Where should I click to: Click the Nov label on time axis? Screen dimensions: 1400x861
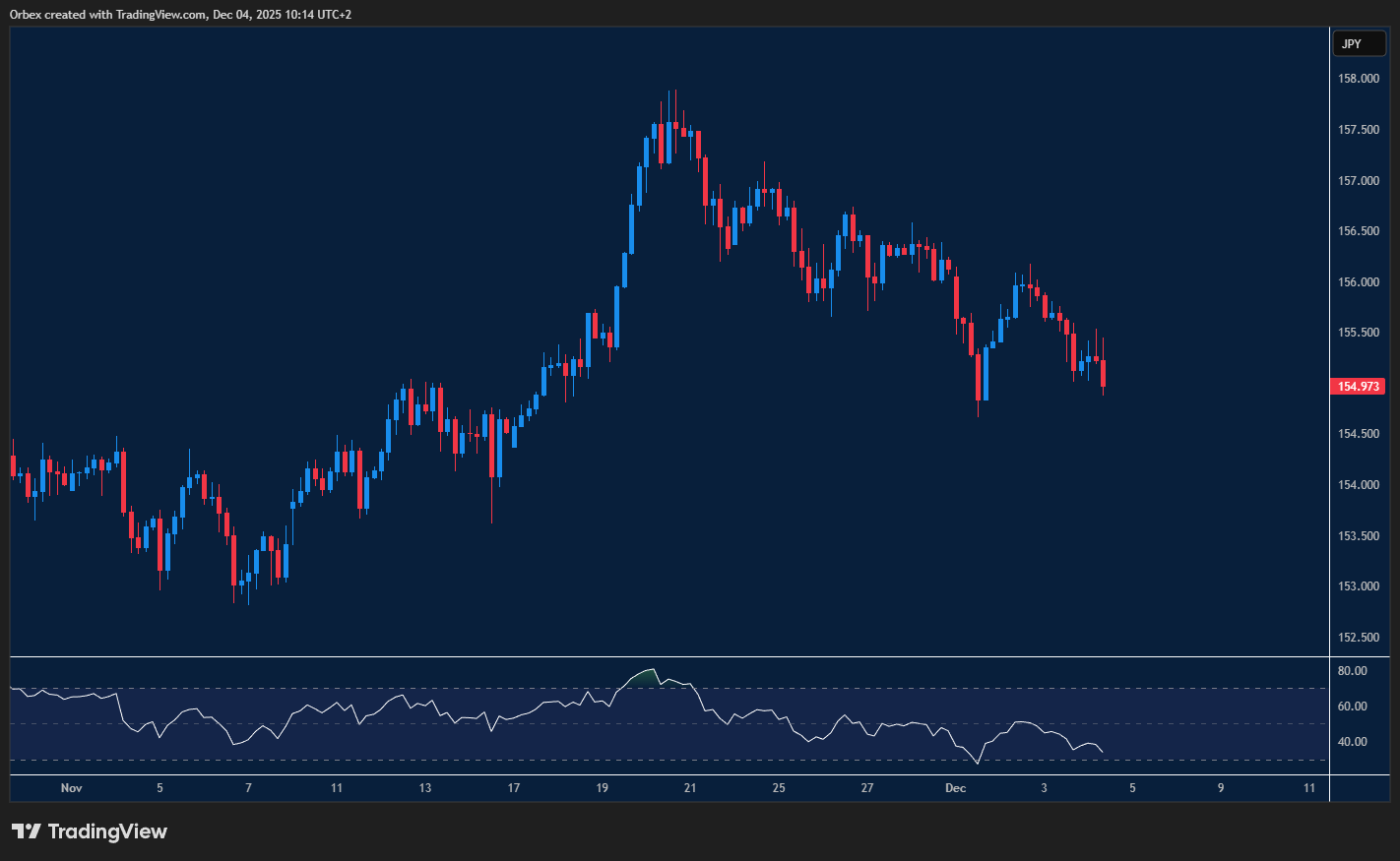click(x=71, y=788)
